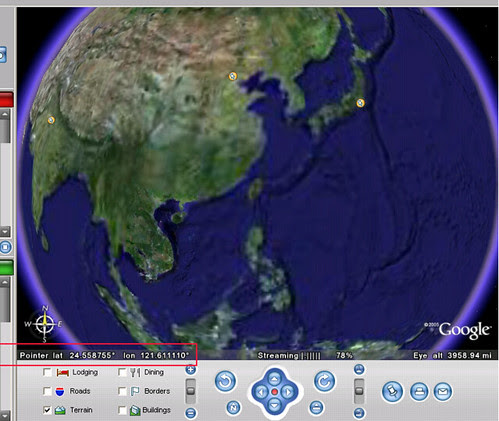Viewport: 499px width, 421px height.
Task: Tilt the view up using top tilt button
Action: [359, 369]
